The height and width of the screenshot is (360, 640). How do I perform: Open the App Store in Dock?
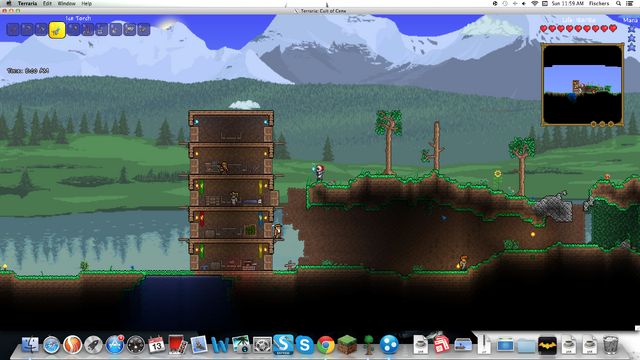115,345
